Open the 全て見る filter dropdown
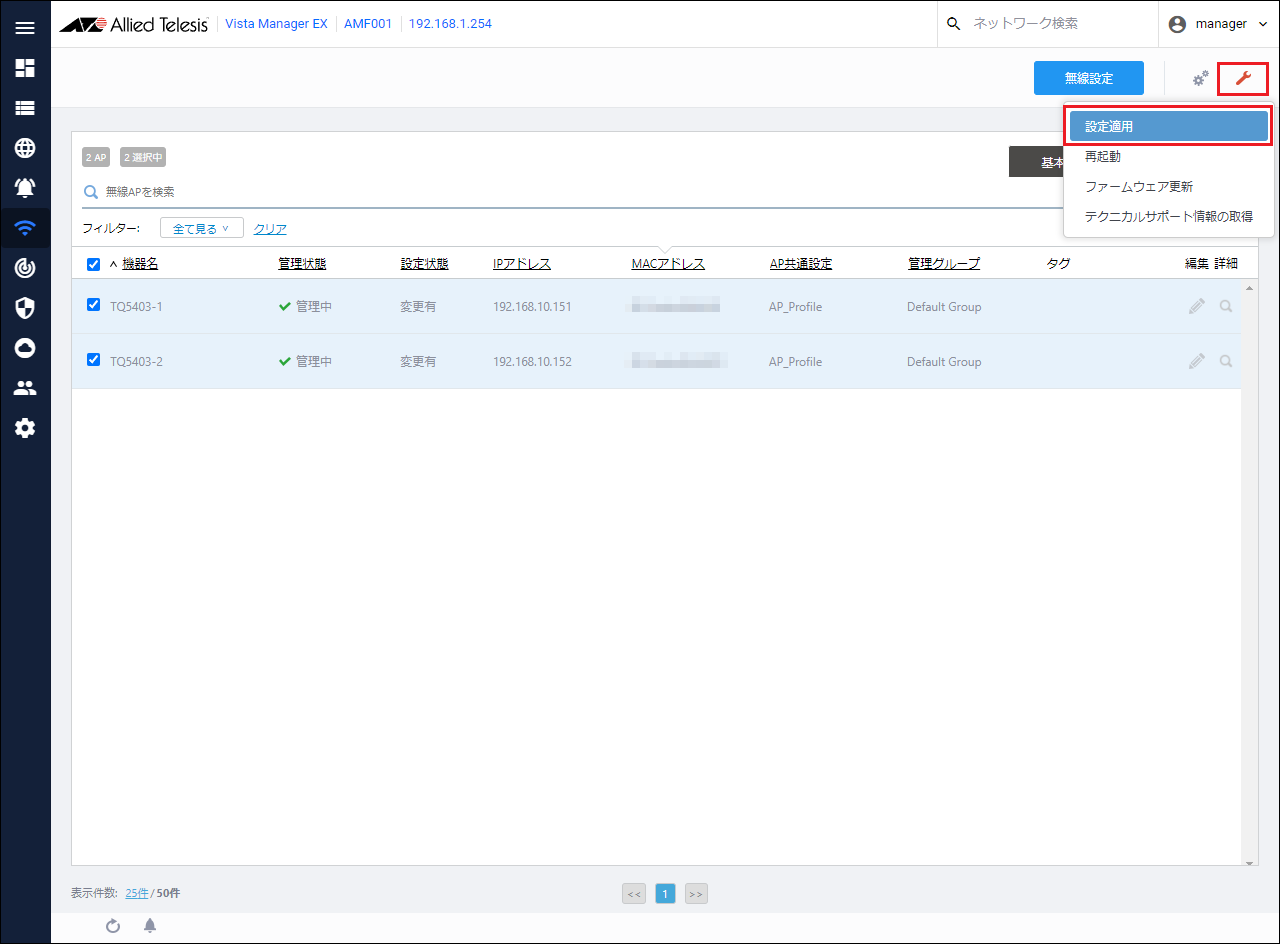The image size is (1280, 944). coord(201,229)
